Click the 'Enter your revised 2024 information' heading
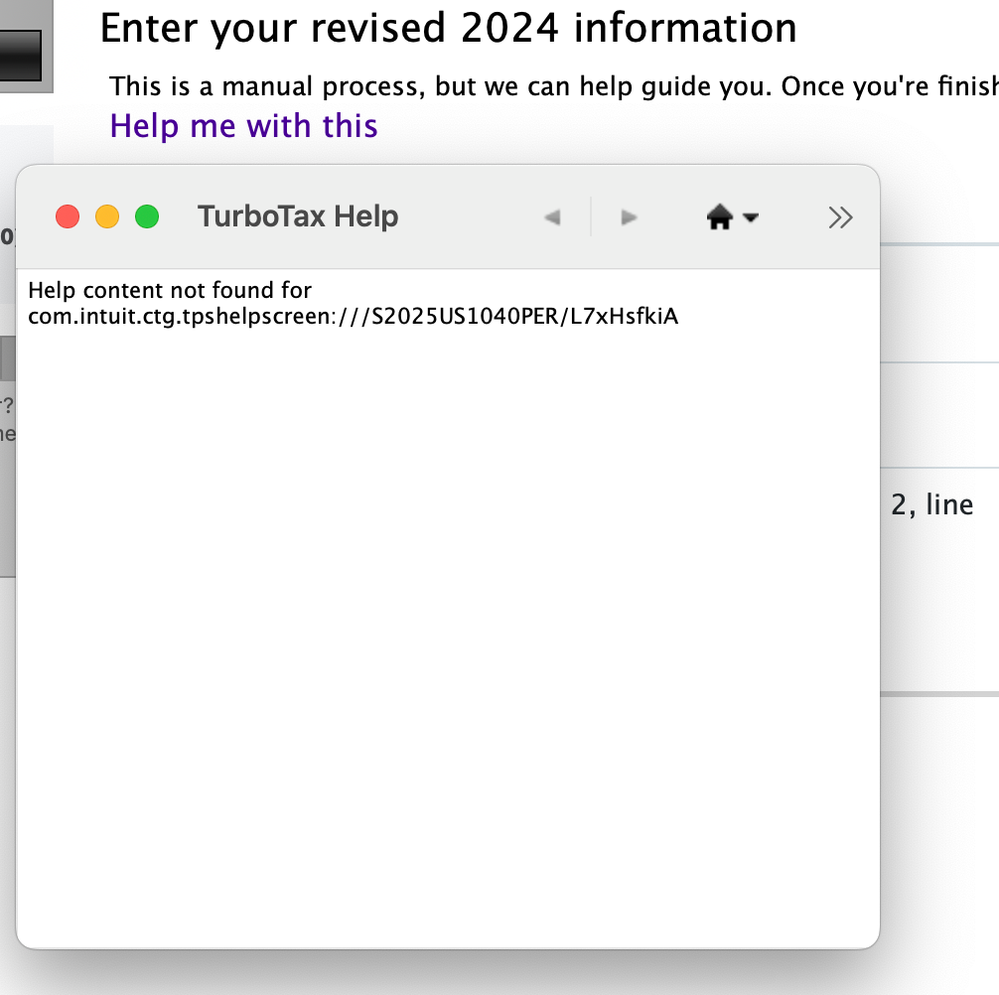 (x=448, y=28)
